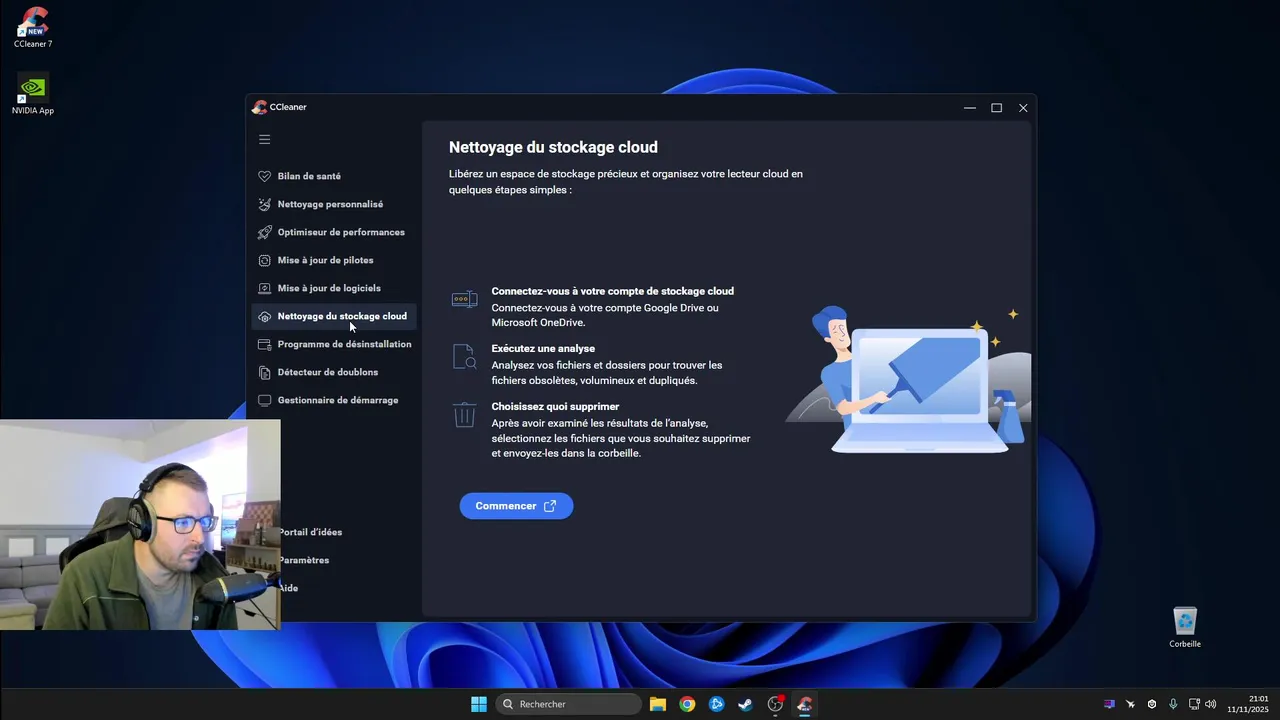Click the 'Choisissez quoi supprimer' step text

click(555, 407)
